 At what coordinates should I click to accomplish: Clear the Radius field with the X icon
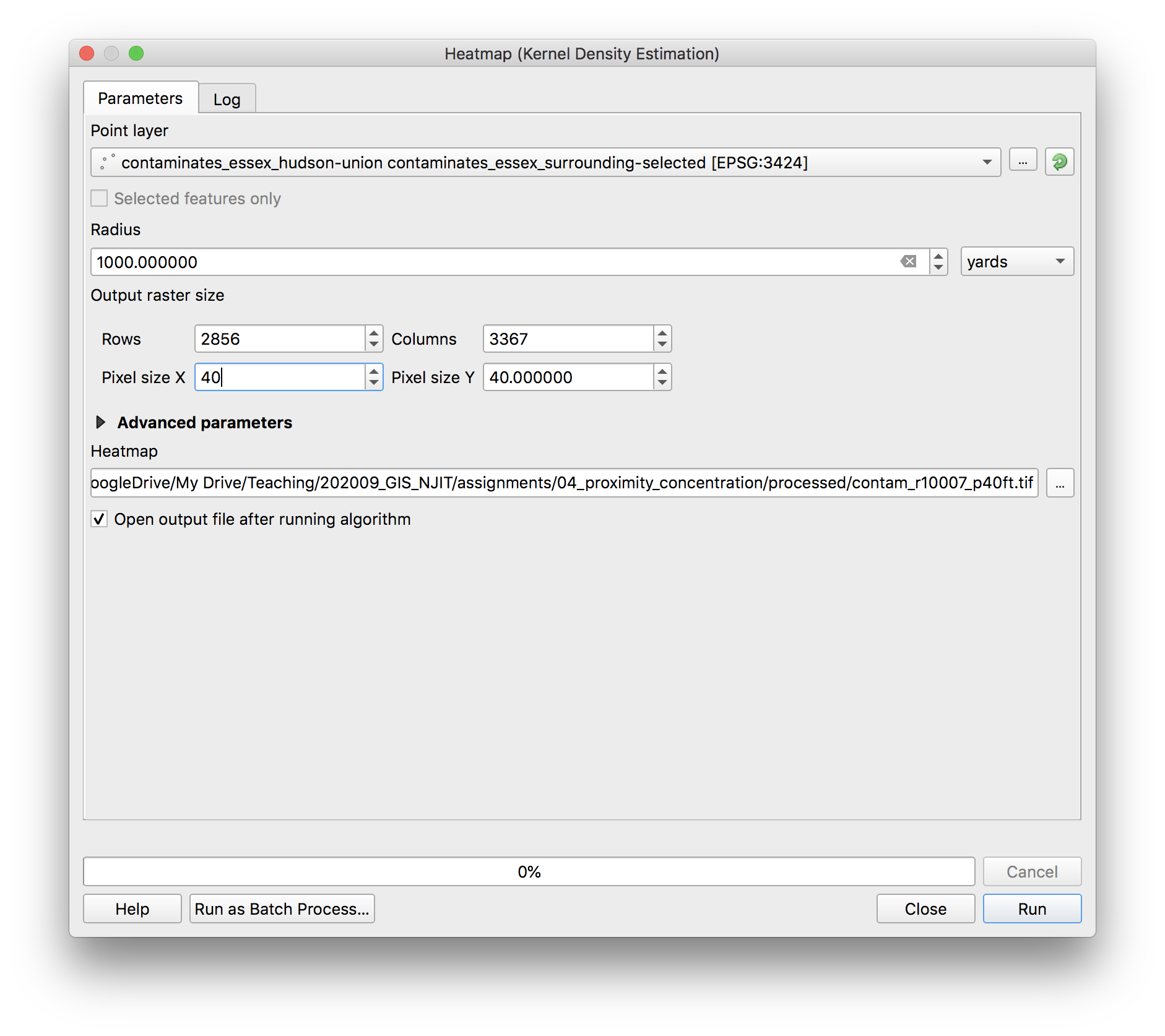(908, 262)
